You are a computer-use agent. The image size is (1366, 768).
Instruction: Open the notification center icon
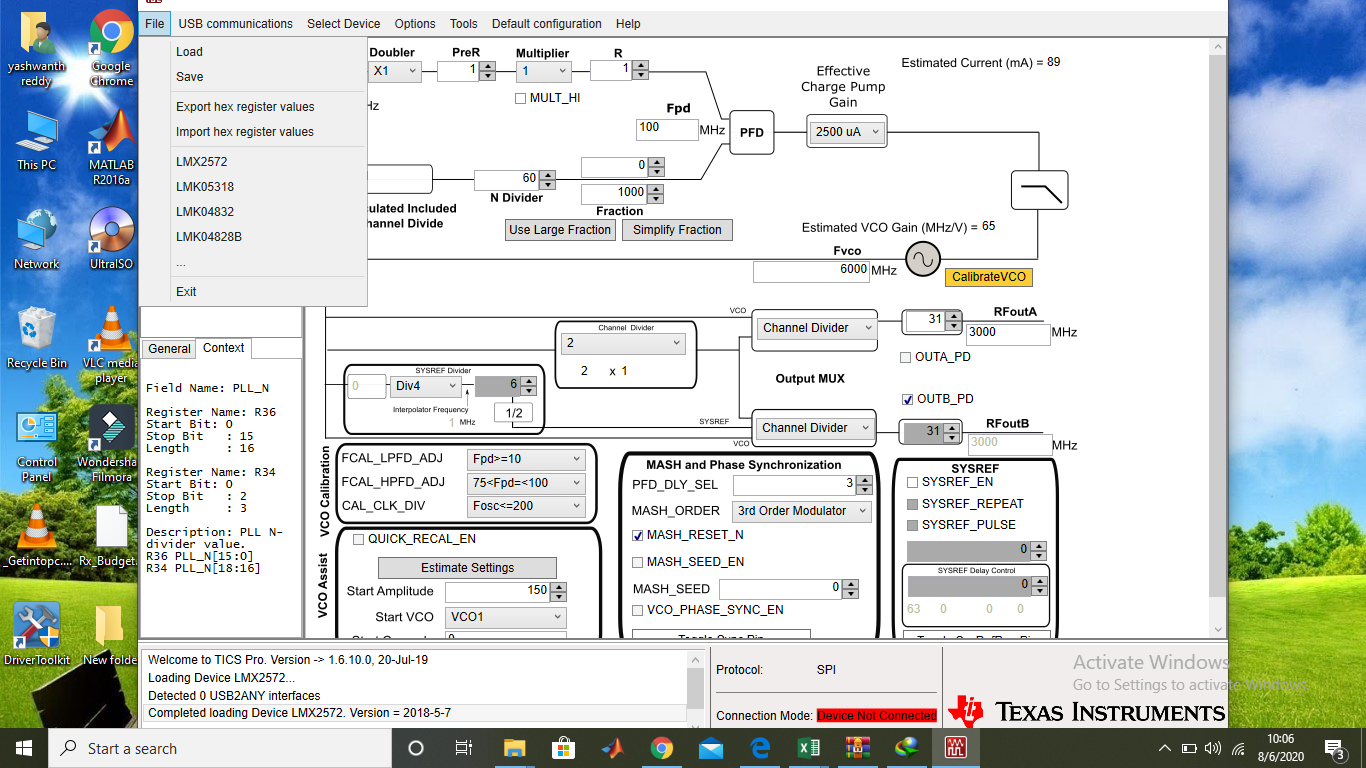[x=1334, y=748]
